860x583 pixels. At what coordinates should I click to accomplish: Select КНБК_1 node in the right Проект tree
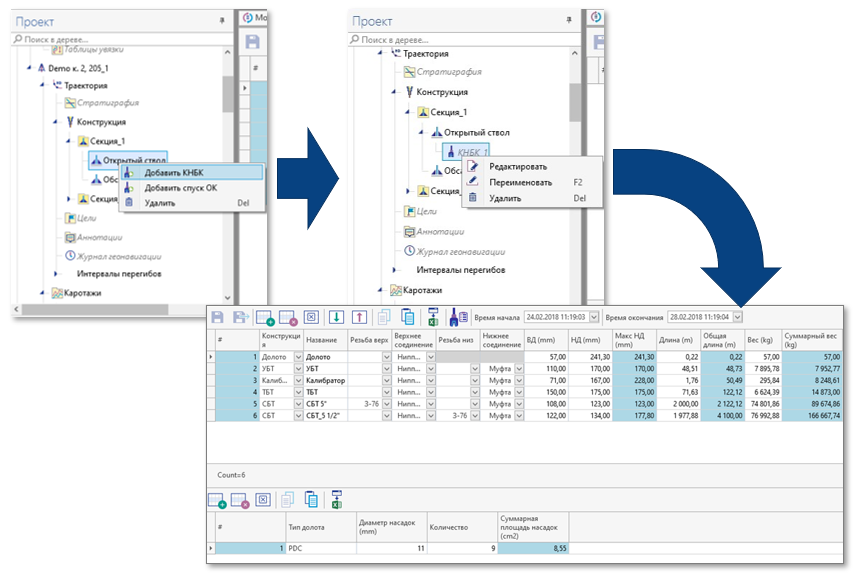tap(466, 152)
